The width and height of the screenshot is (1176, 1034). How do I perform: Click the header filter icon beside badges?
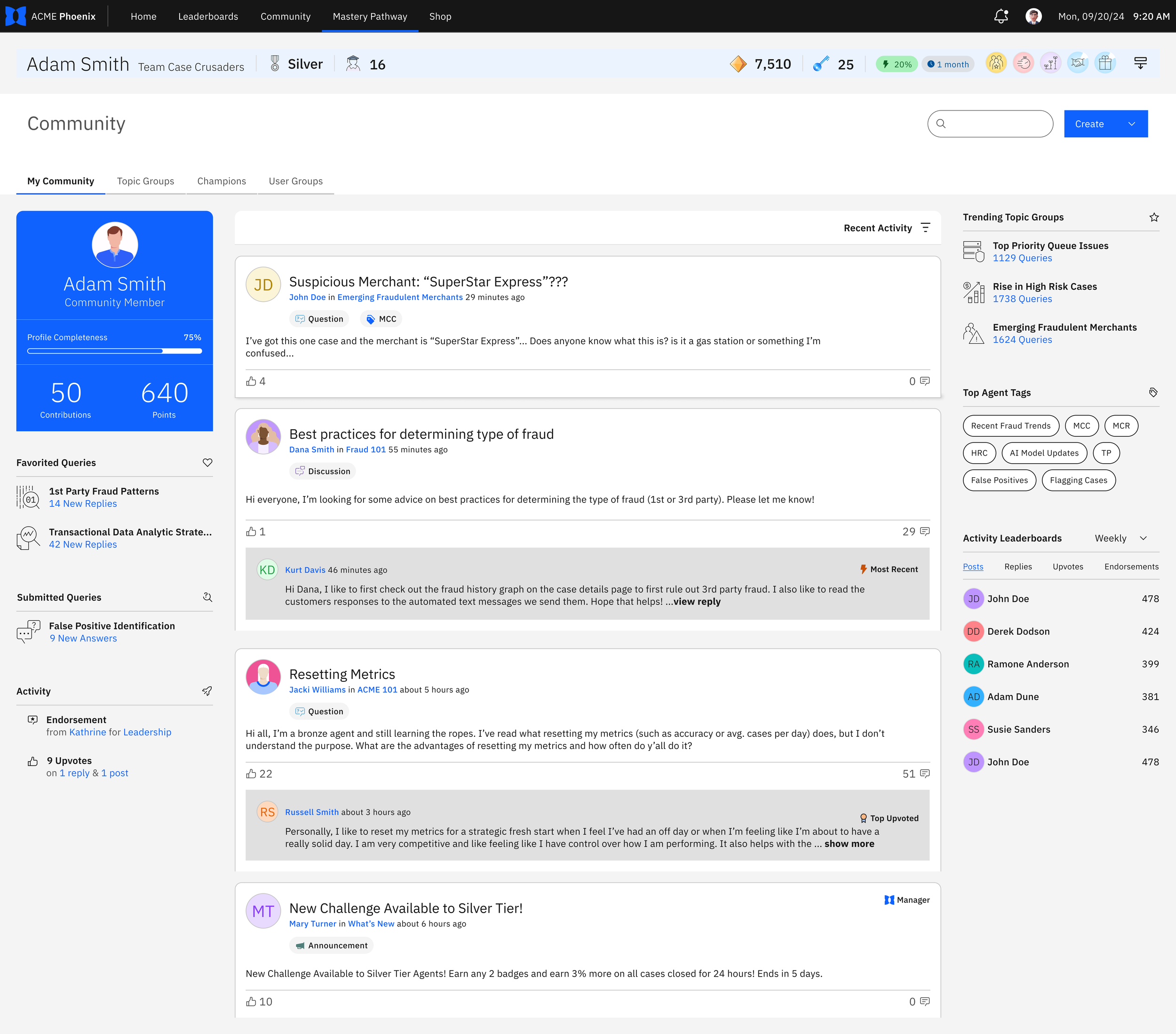[1140, 63]
